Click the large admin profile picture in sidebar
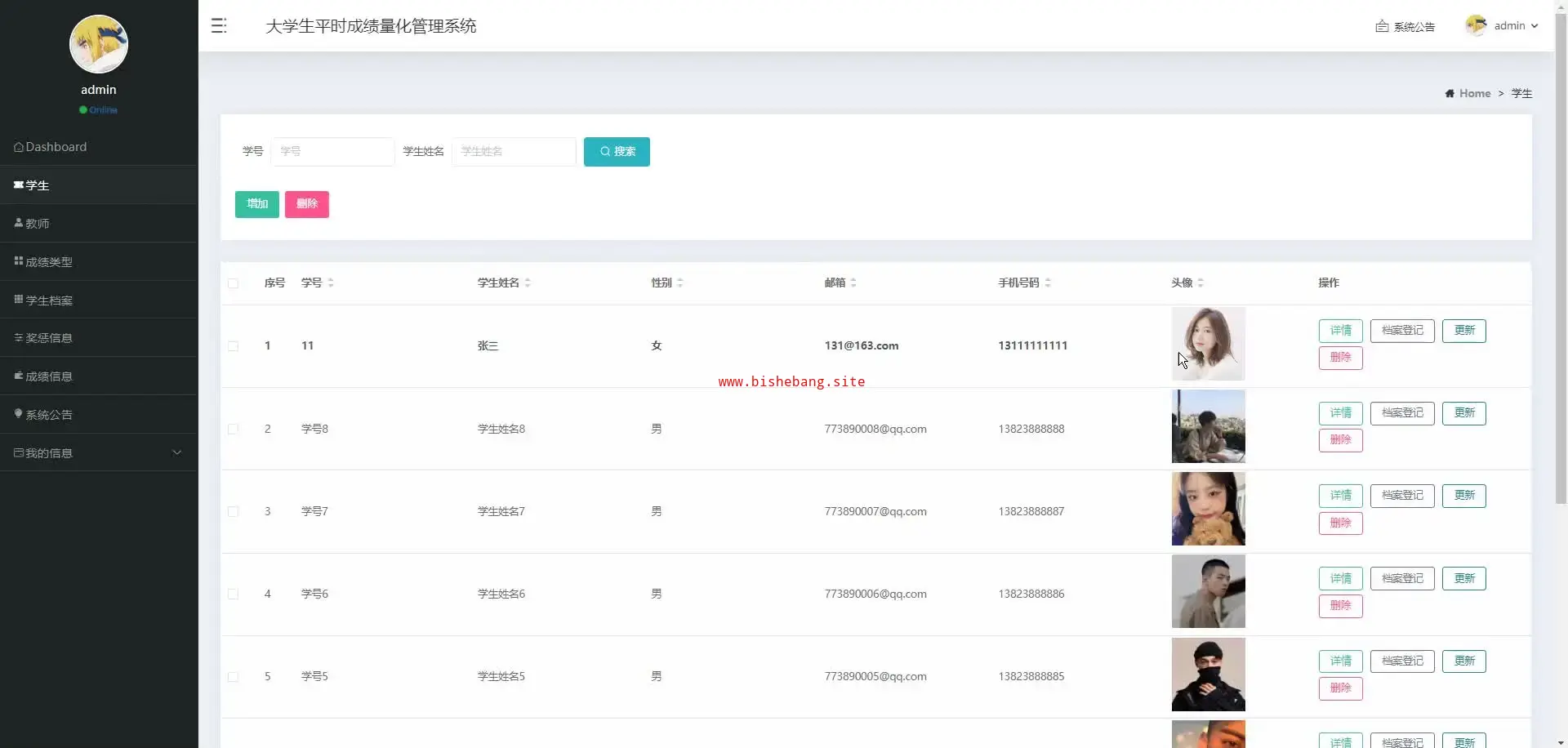 (x=99, y=44)
